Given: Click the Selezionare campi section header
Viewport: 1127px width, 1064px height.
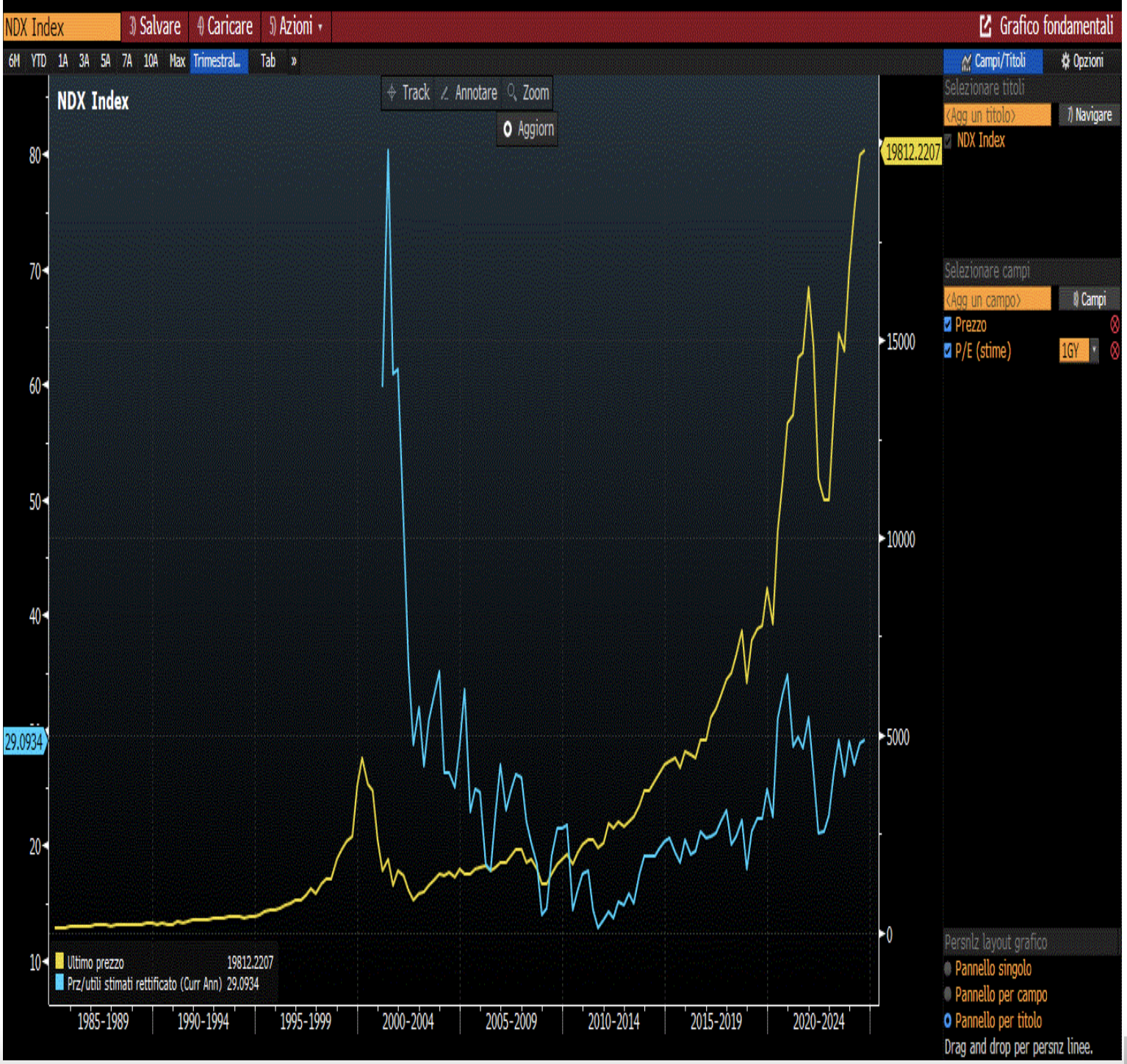Looking at the screenshot, I should pos(987,271).
